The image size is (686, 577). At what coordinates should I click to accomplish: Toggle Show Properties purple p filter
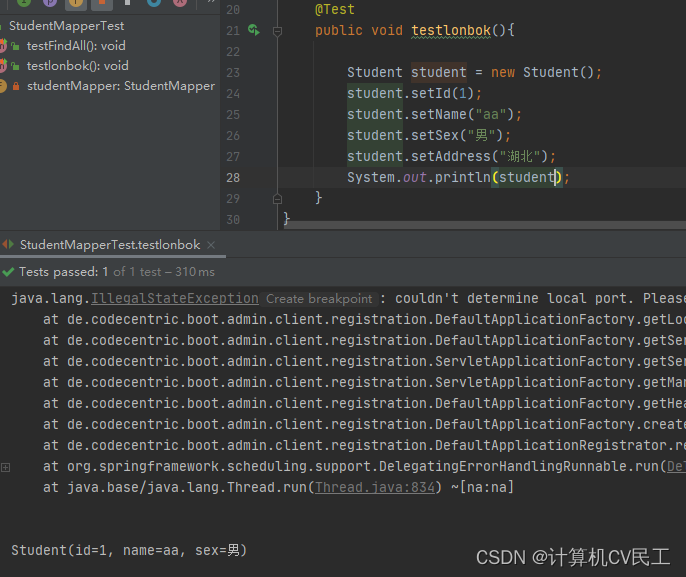tap(50, 2)
